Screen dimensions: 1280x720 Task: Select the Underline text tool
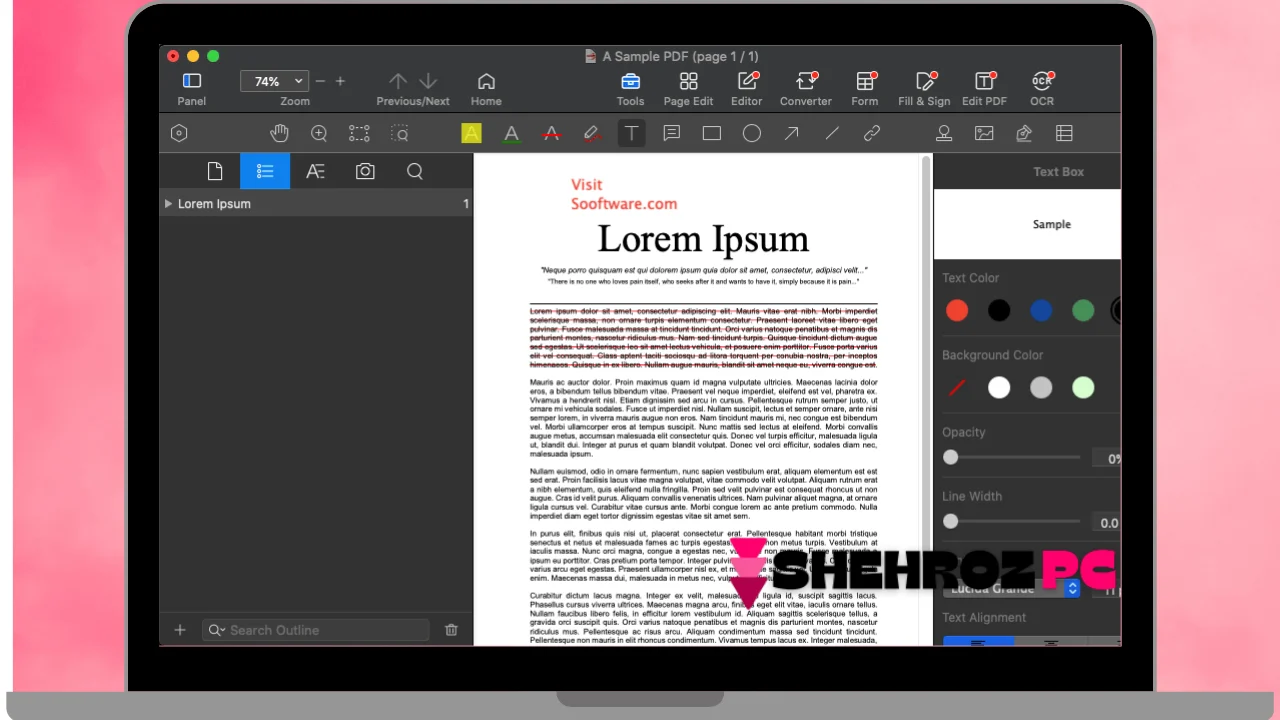(x=511, y=133)
